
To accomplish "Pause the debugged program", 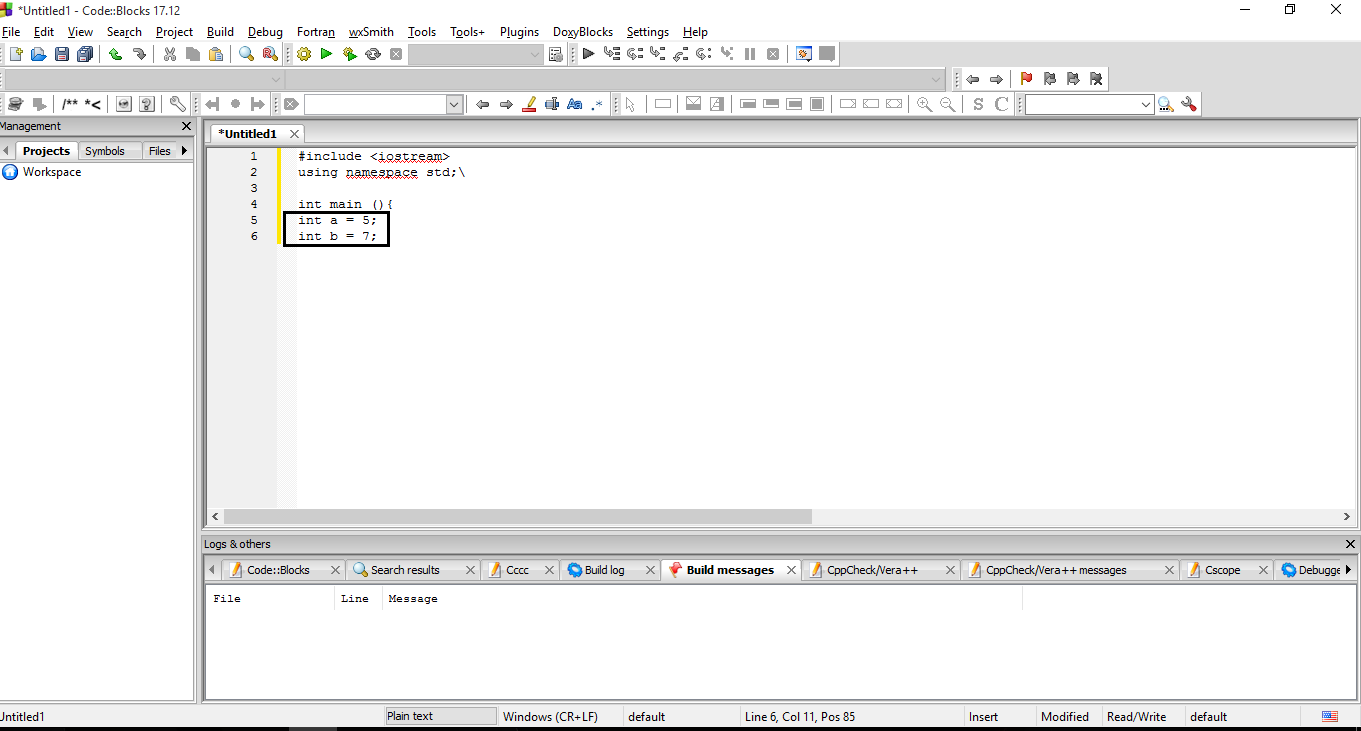I will (751, 53).
